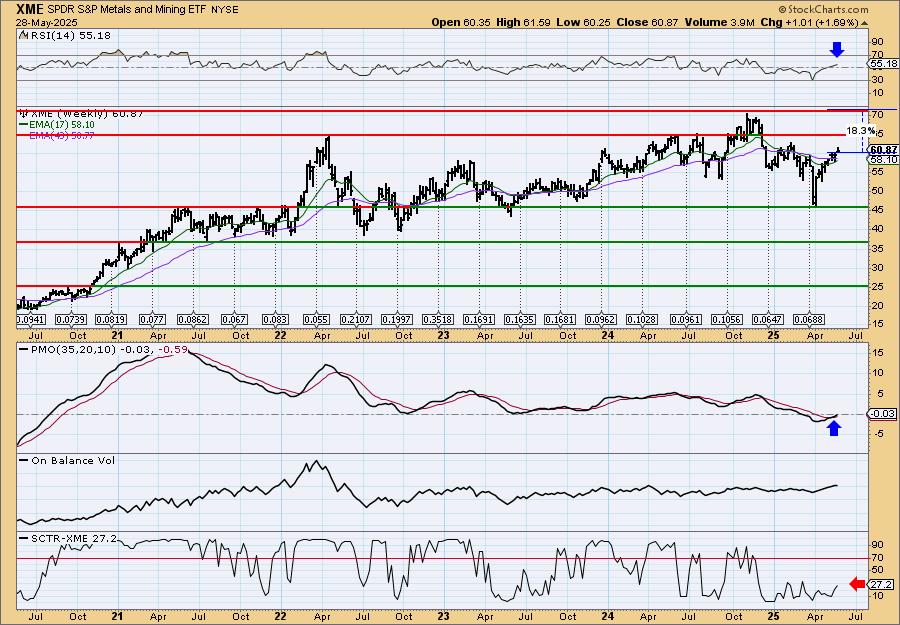Screen dimensions: 900x625
Task: Click the 20 price axis label
Action: click(x=877, y=306)
